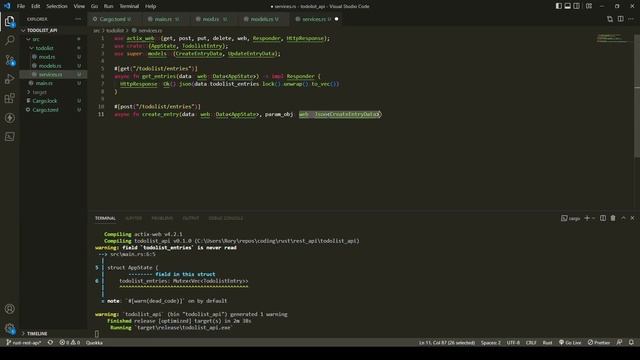Start Go Live server from status bar
This screenshot has width=640, height=360.
[x=570, y=342]
